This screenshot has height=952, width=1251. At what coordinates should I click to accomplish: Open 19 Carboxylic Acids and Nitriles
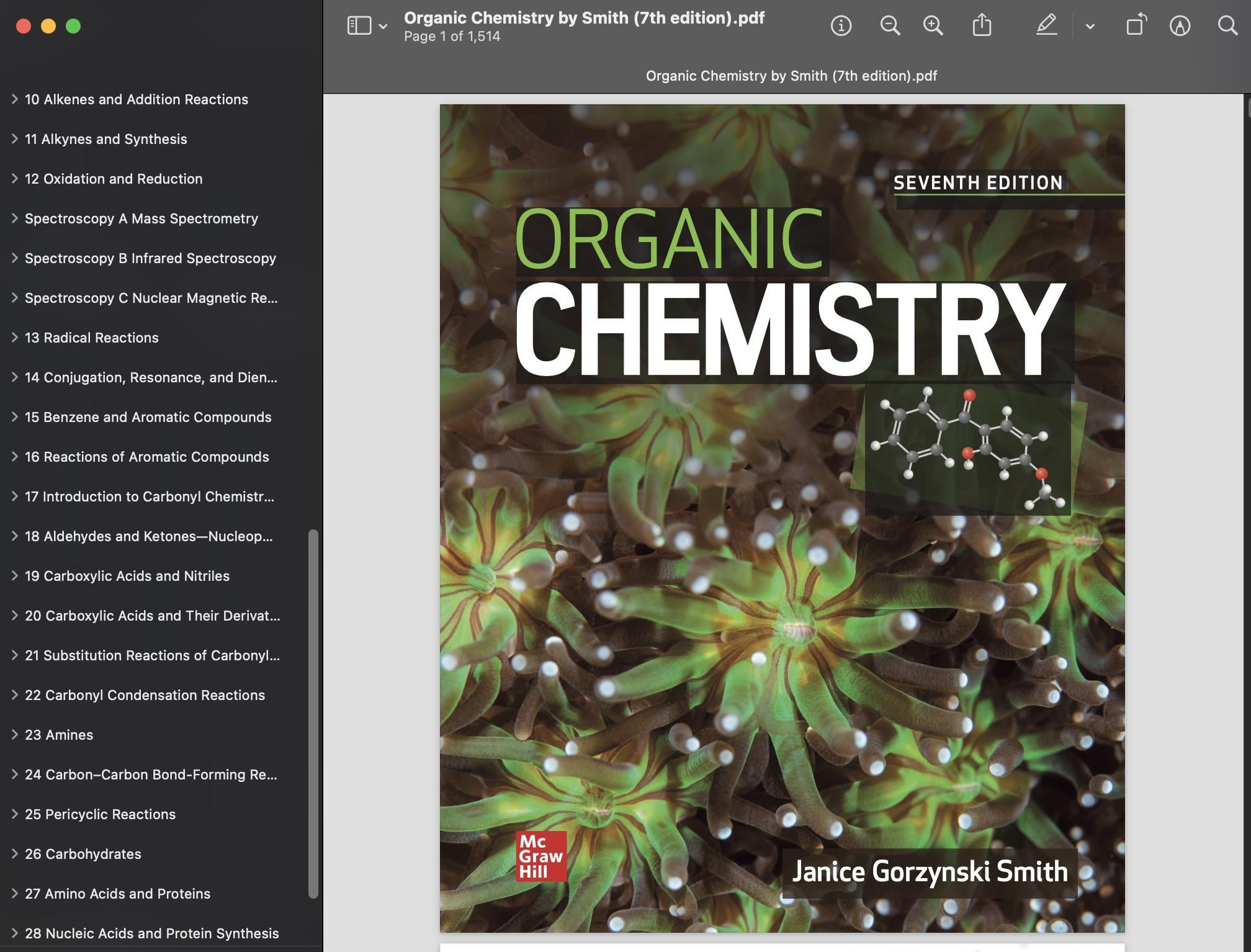click(x=127, y=576)
